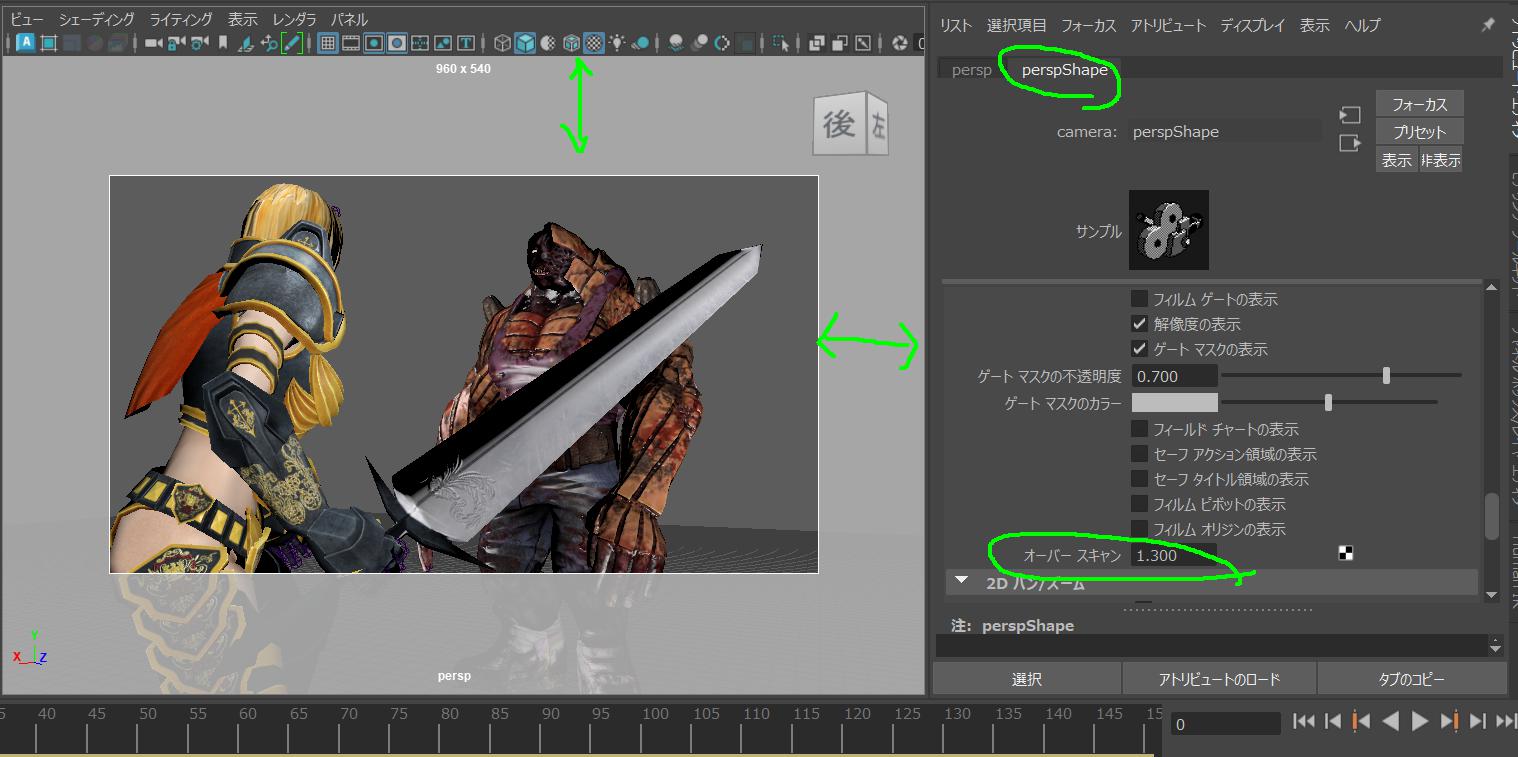
Task: Click the current frame field showing 0
Action: click(x=1225, y=724)
